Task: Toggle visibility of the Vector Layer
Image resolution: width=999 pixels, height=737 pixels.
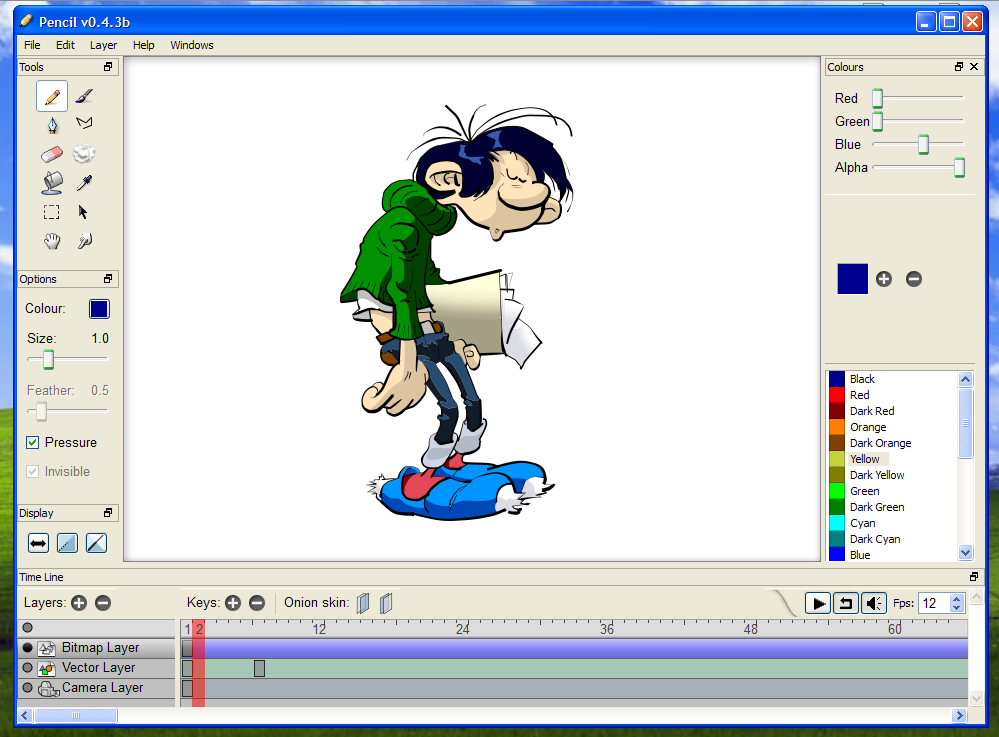Action: (x=28, y=667)
